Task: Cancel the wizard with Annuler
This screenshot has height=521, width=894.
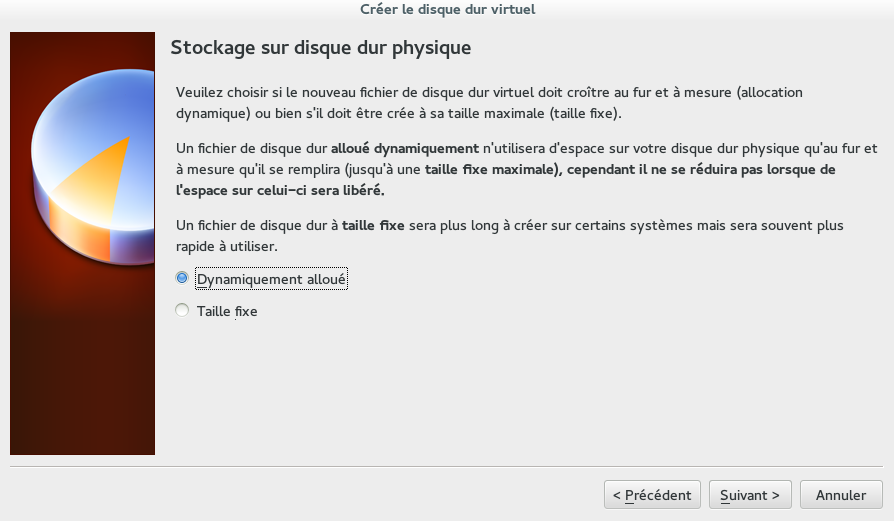Action: [841, 495]
